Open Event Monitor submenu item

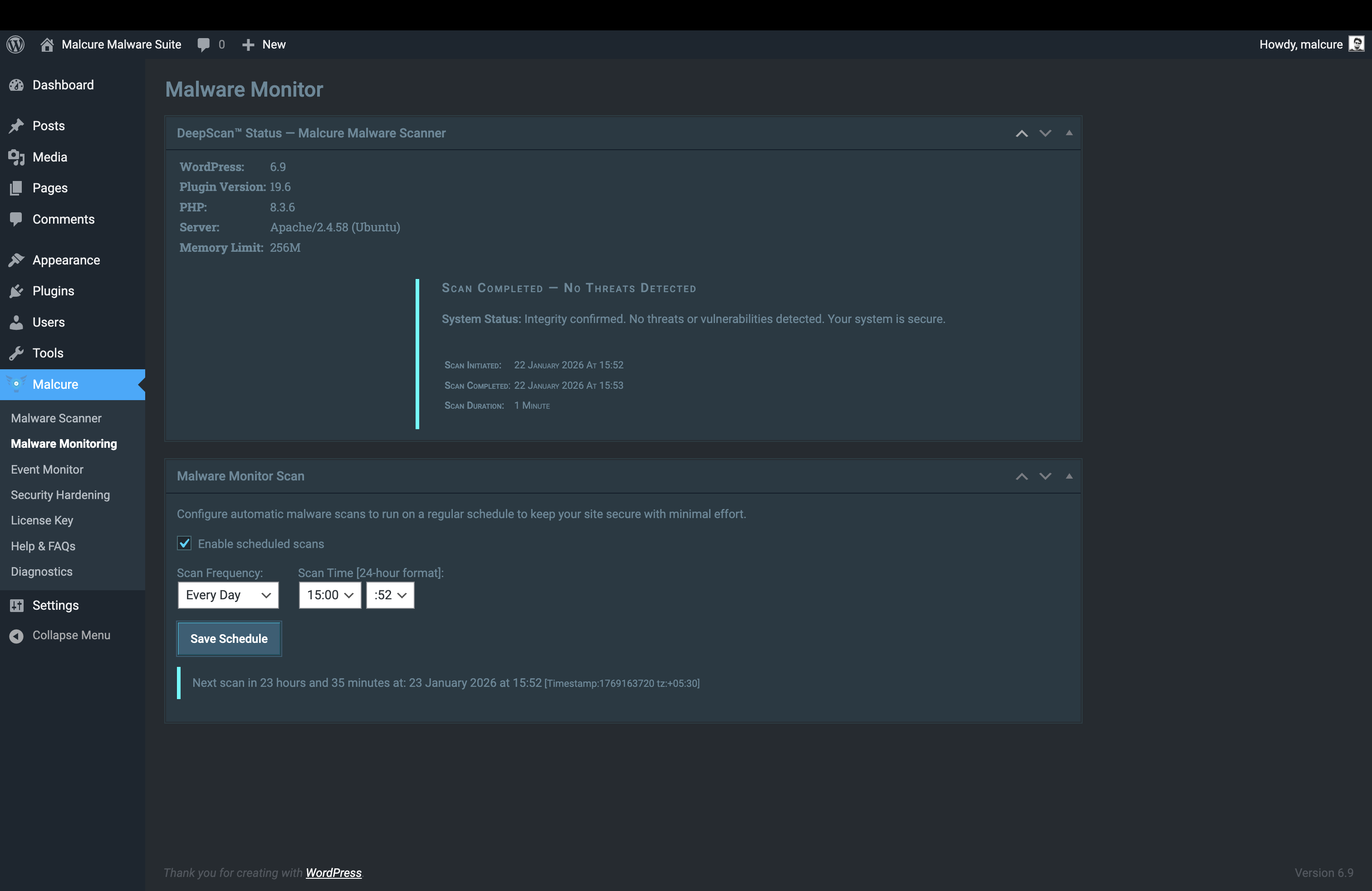click(47, 469)
